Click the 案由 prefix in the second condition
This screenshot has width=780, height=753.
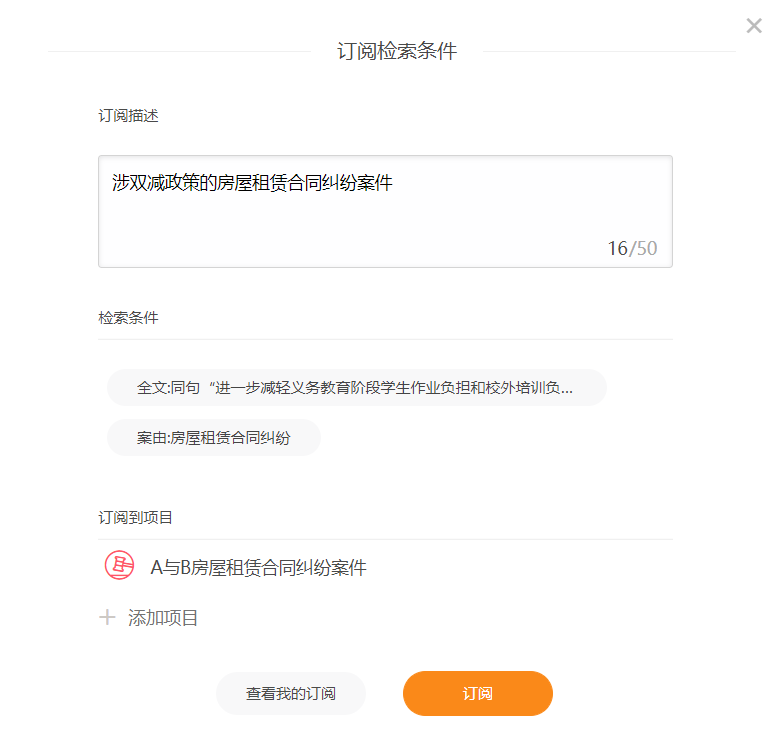(151, 438)
